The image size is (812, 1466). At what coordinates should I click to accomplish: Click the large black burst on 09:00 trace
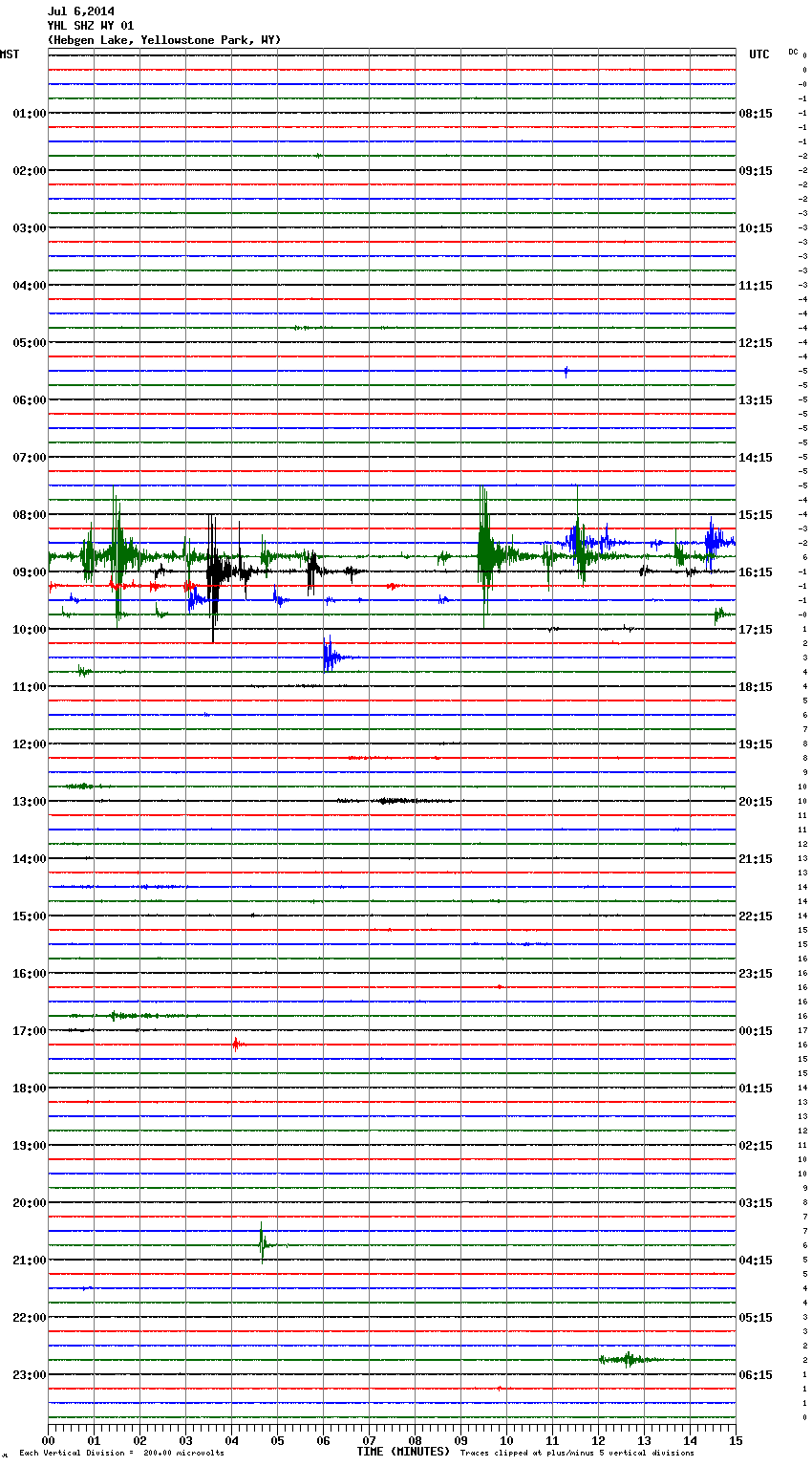[215, 571]
